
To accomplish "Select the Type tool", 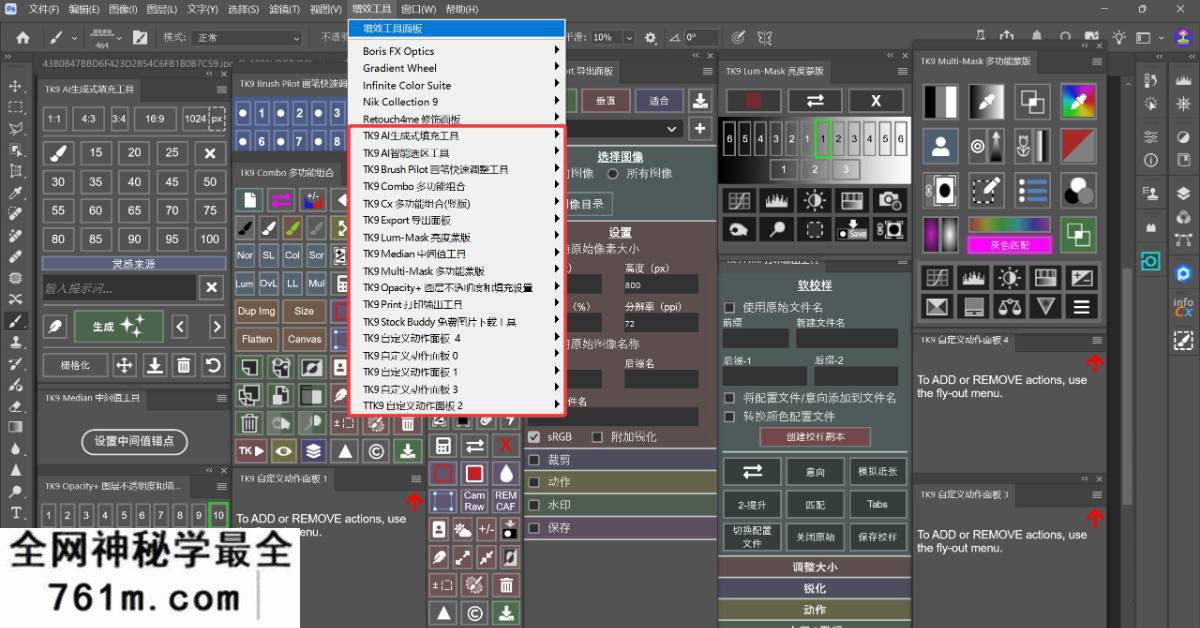I will [15, 513].
